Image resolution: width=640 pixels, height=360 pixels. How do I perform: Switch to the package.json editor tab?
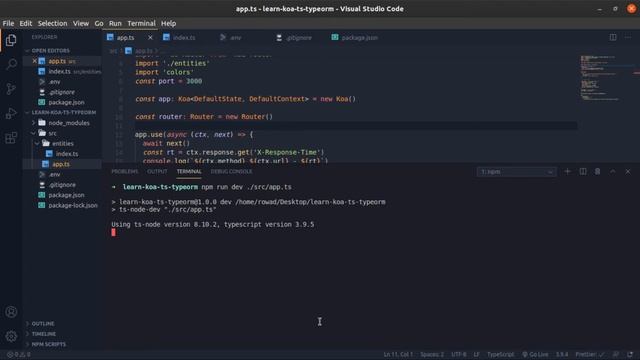(x=359, y=38)
